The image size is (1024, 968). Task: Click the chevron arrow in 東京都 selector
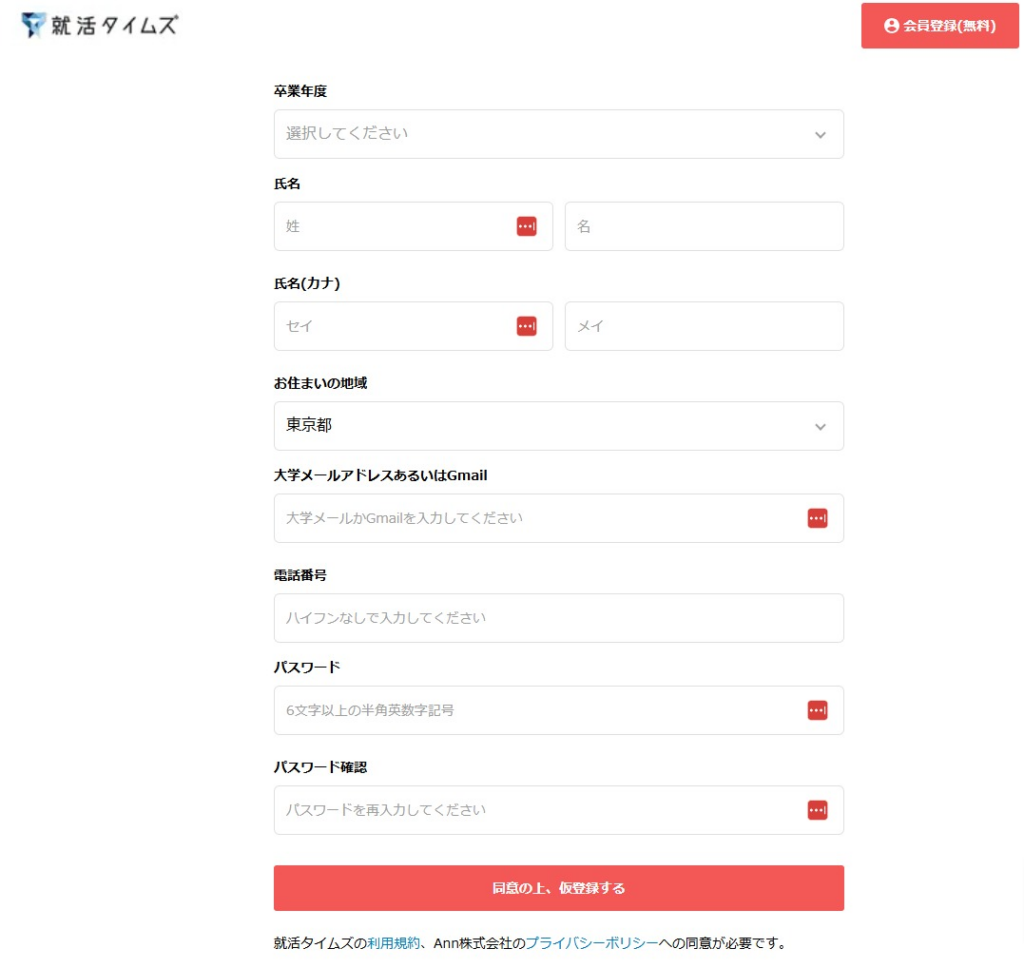click(820, 427)
